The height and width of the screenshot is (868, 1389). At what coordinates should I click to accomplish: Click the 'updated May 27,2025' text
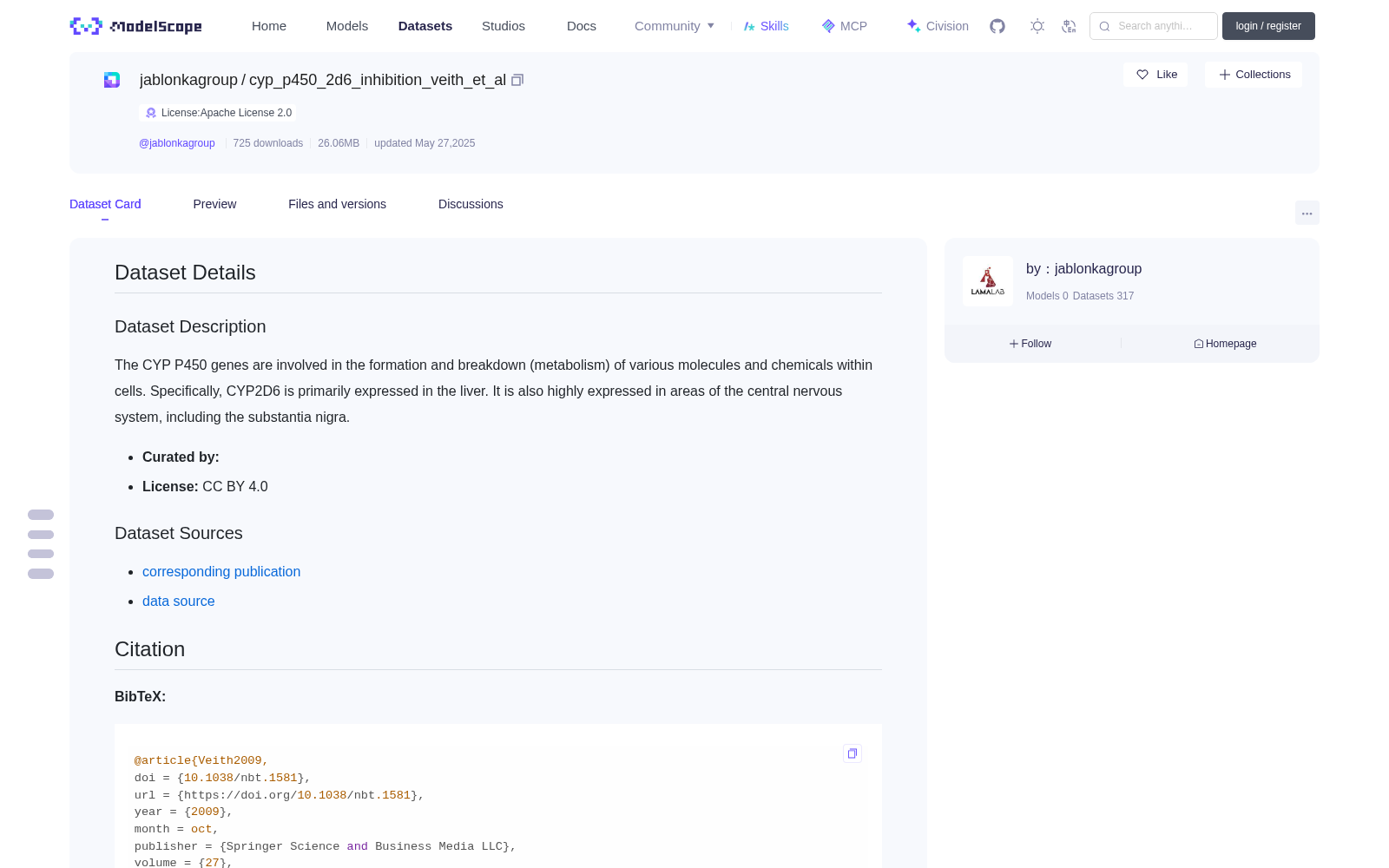(x=425, y=143)
